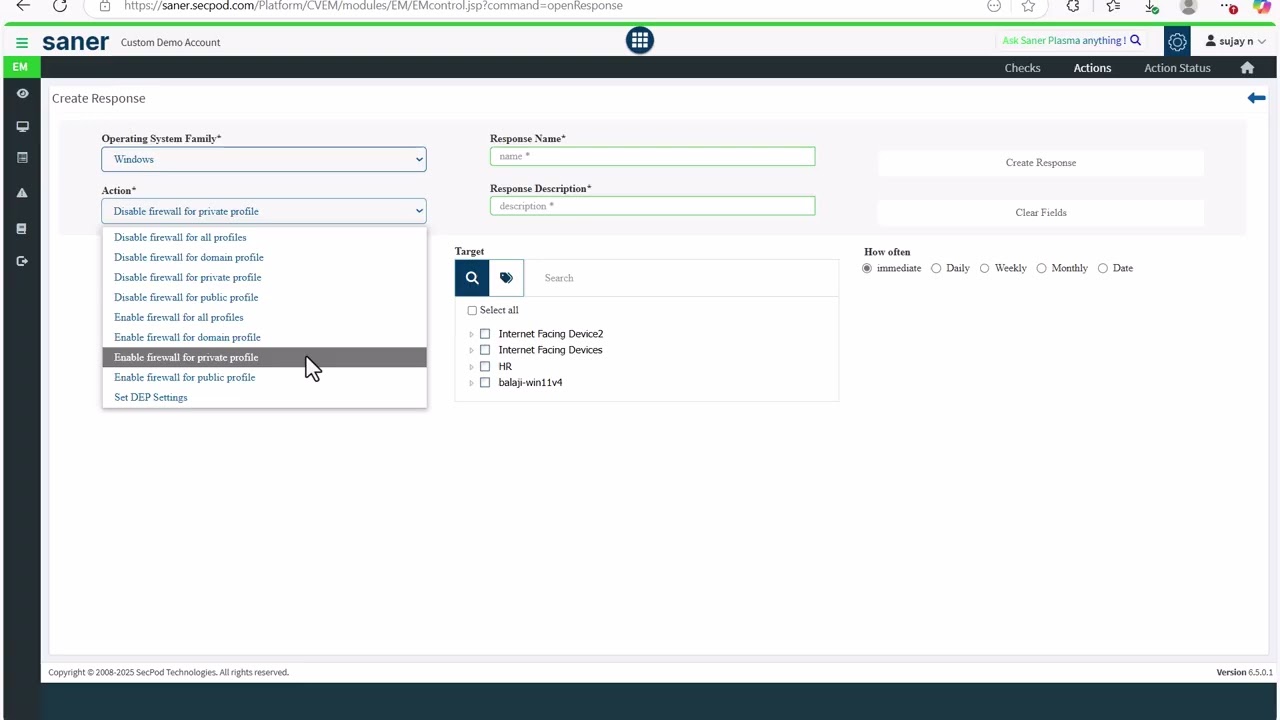Image resolution: width=1280 pixels, height=720 pixels.
Task: Open the eye visibility sidebar icon
Action: point(22,93)
